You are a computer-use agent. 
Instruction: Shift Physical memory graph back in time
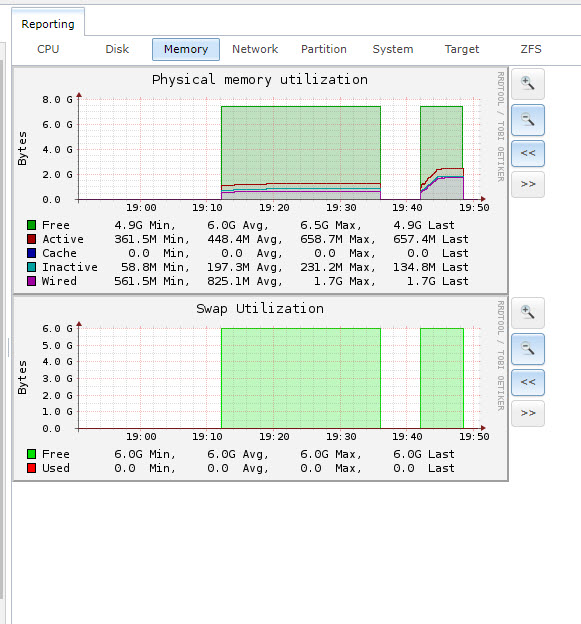[x=528, y=153]
